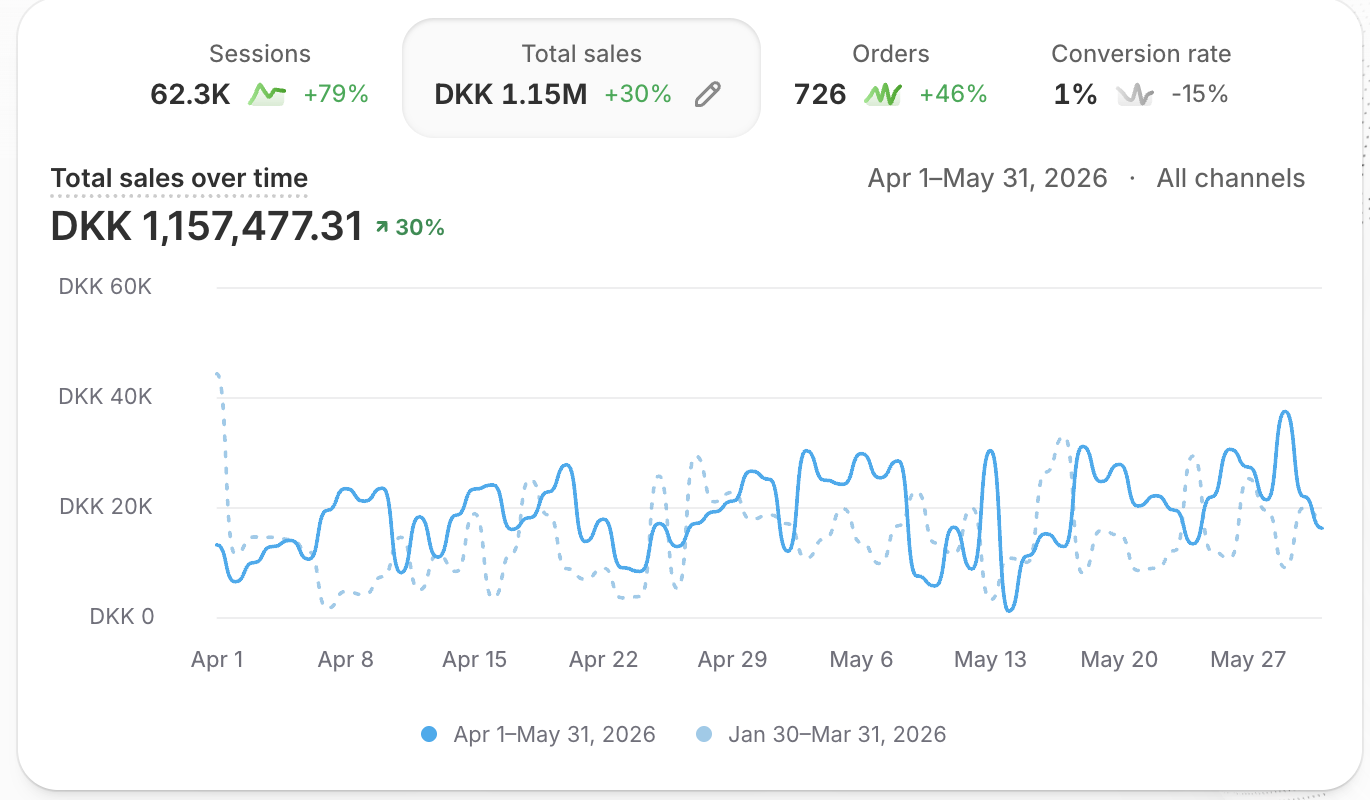
Task: Click the green up-arrow next to 30%
Action: (x=382, y=228)
